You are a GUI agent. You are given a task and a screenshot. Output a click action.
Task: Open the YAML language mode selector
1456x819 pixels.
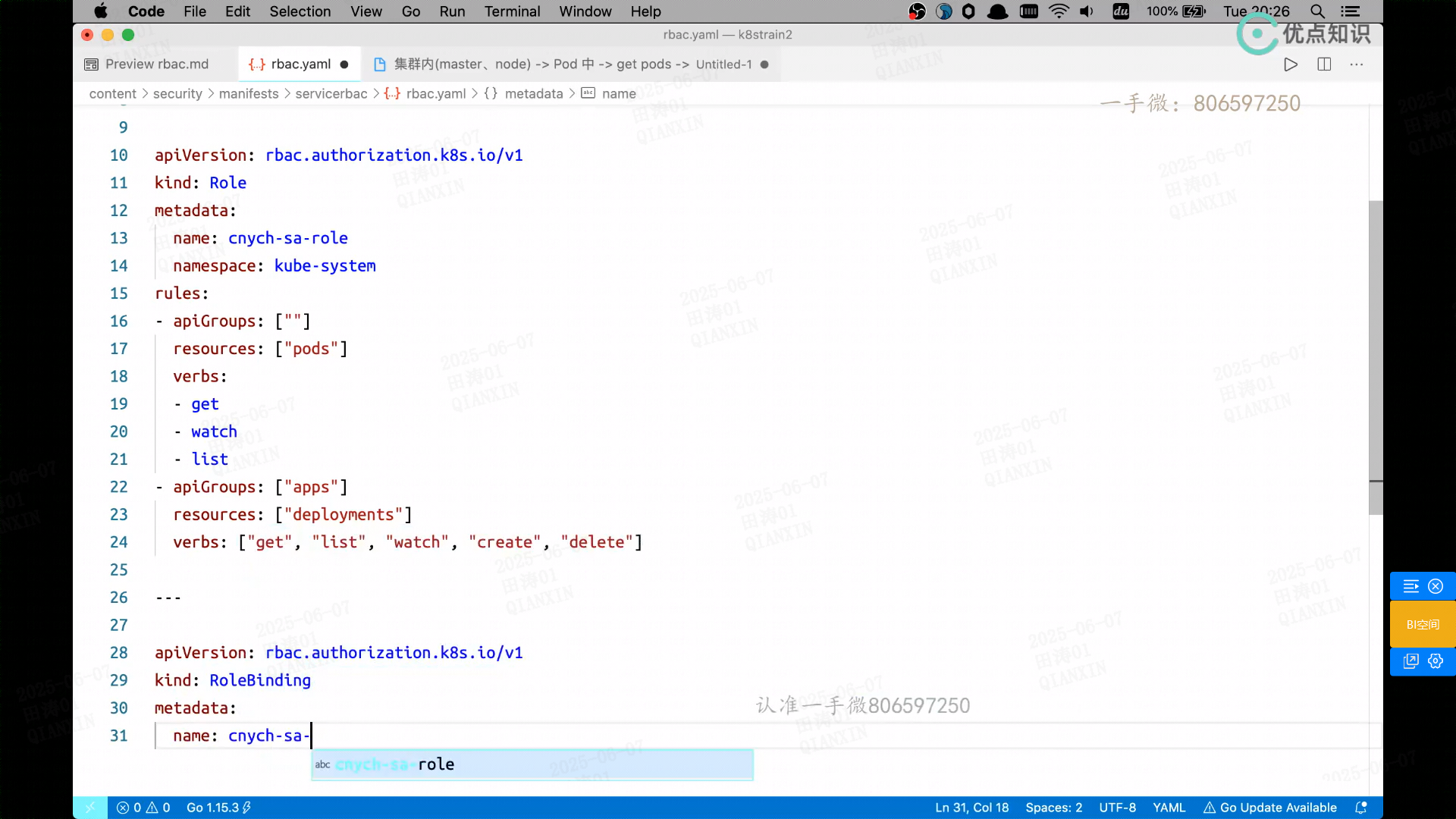pos(1169,808)
